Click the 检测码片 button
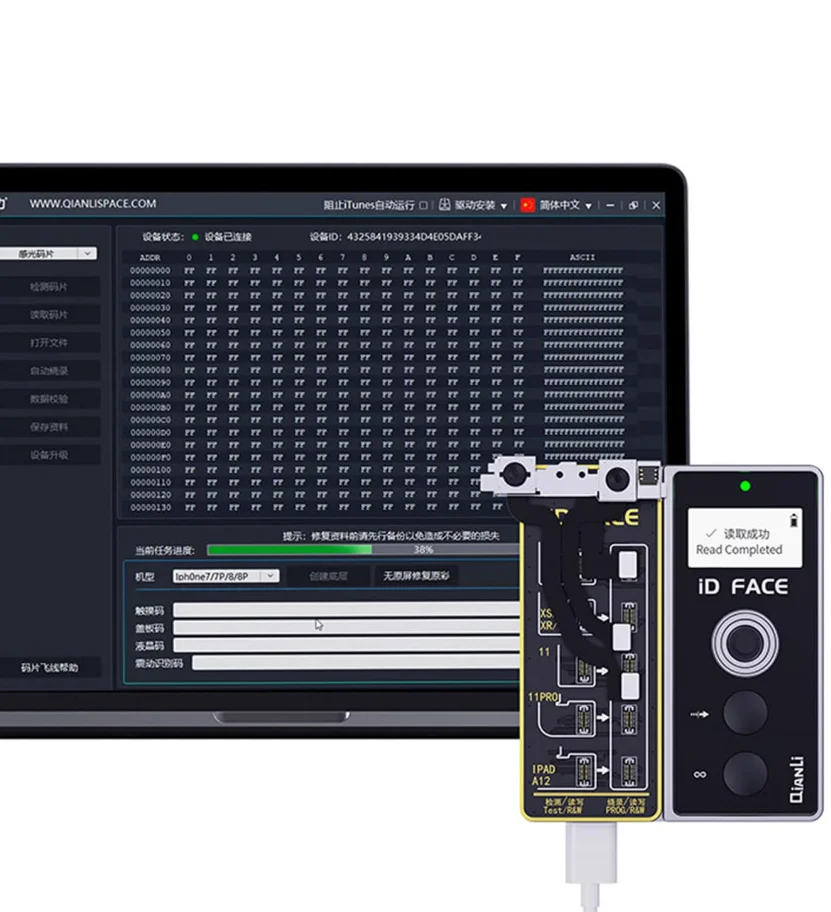This screenshot has width=831, height=912. pos(49,287)
